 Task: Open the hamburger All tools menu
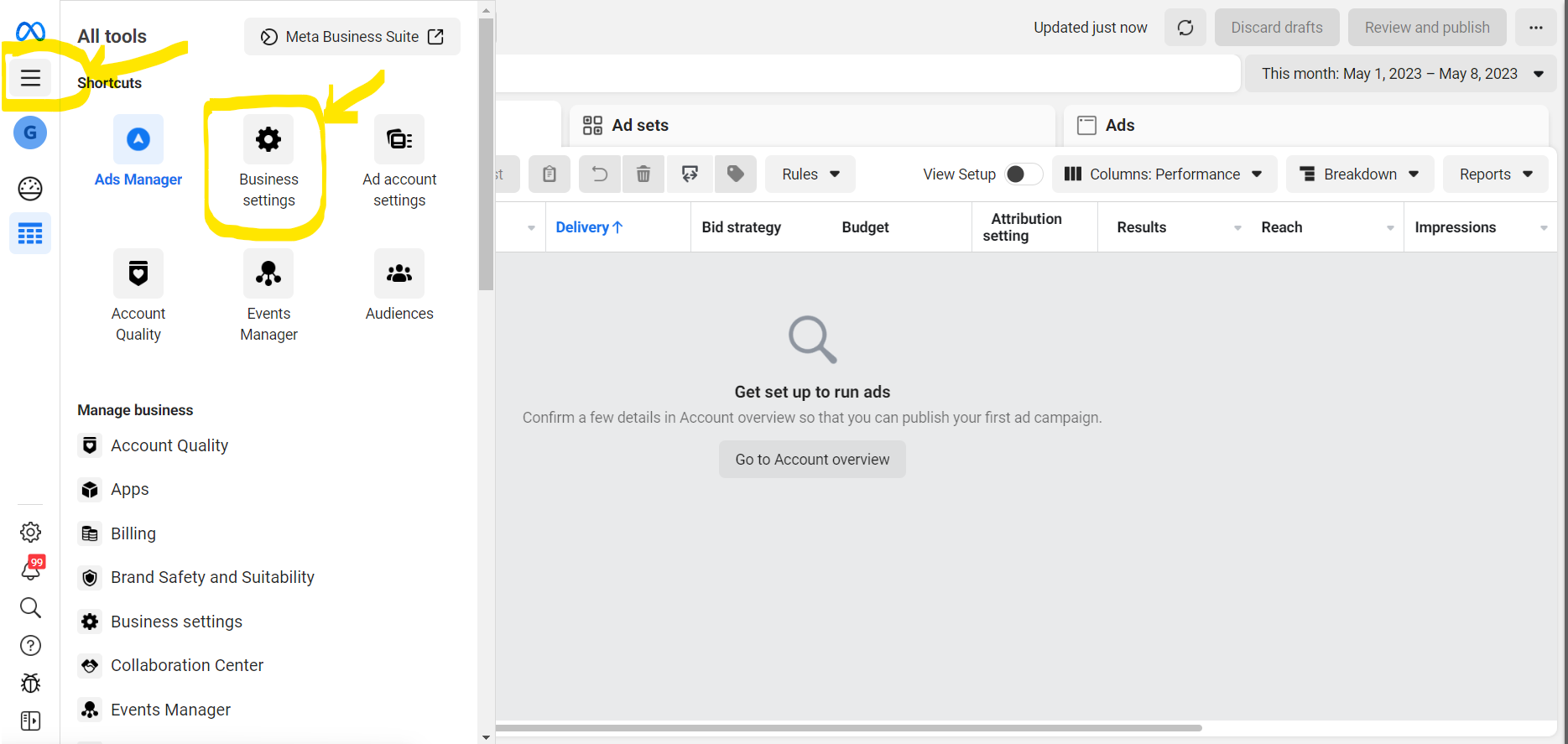[30, 78]
